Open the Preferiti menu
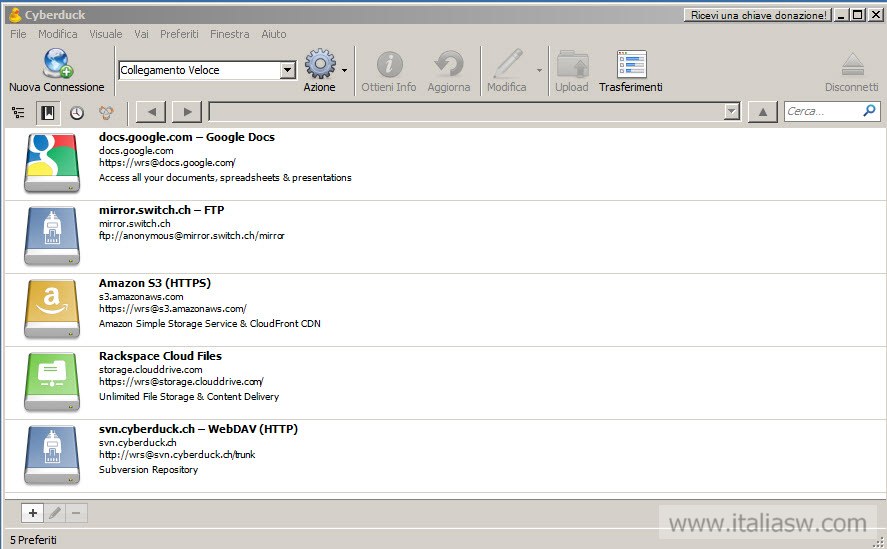Screen dimensions: 887x549 pyautogui.click(x=179, y=34)
